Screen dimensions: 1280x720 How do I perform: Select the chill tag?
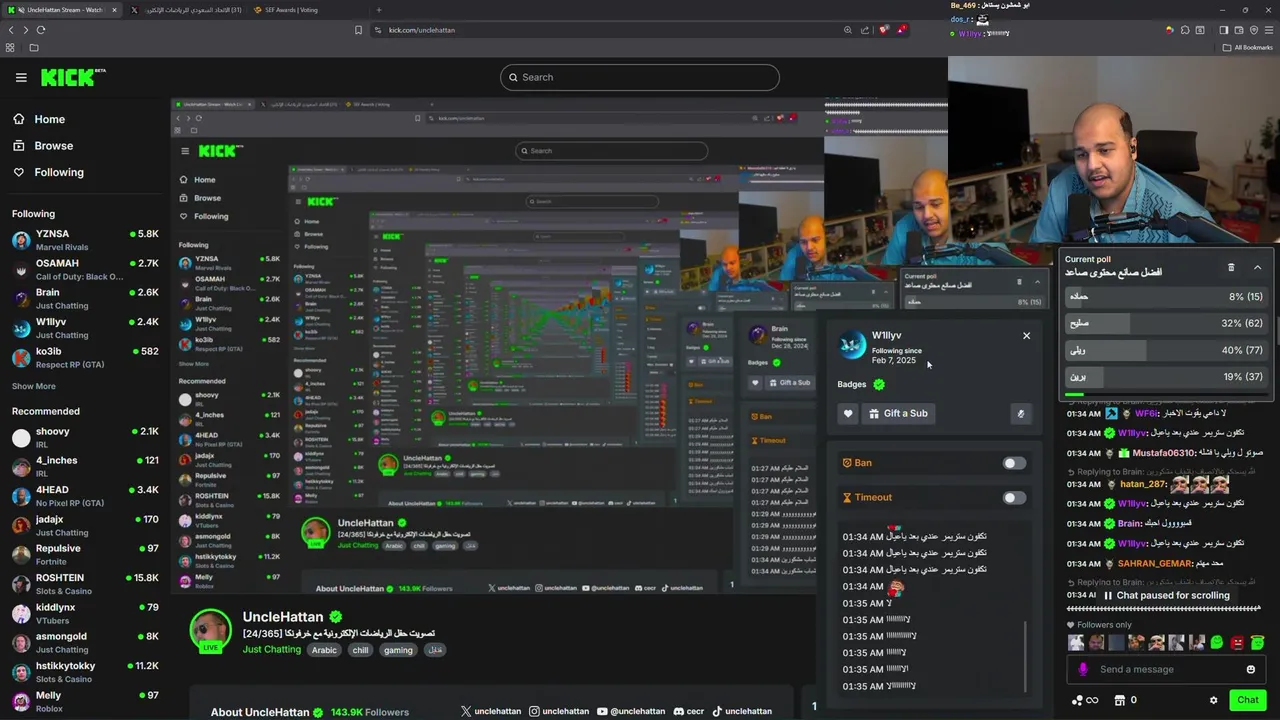point(360,650)
